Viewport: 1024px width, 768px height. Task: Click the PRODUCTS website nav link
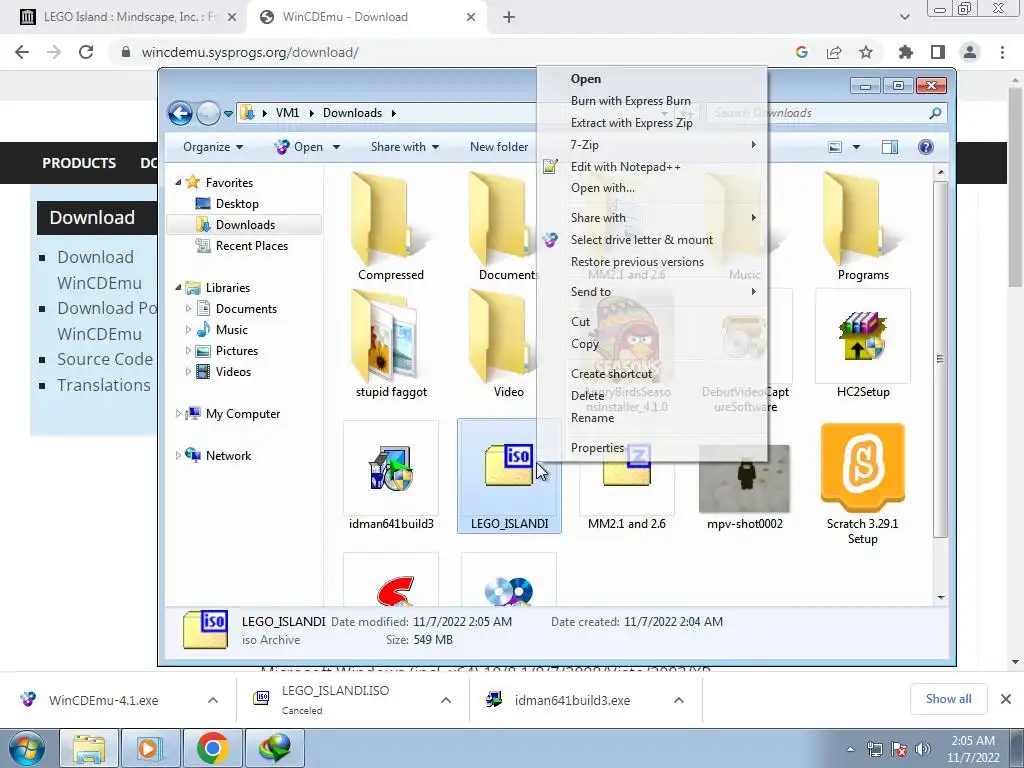coord(79,163)
